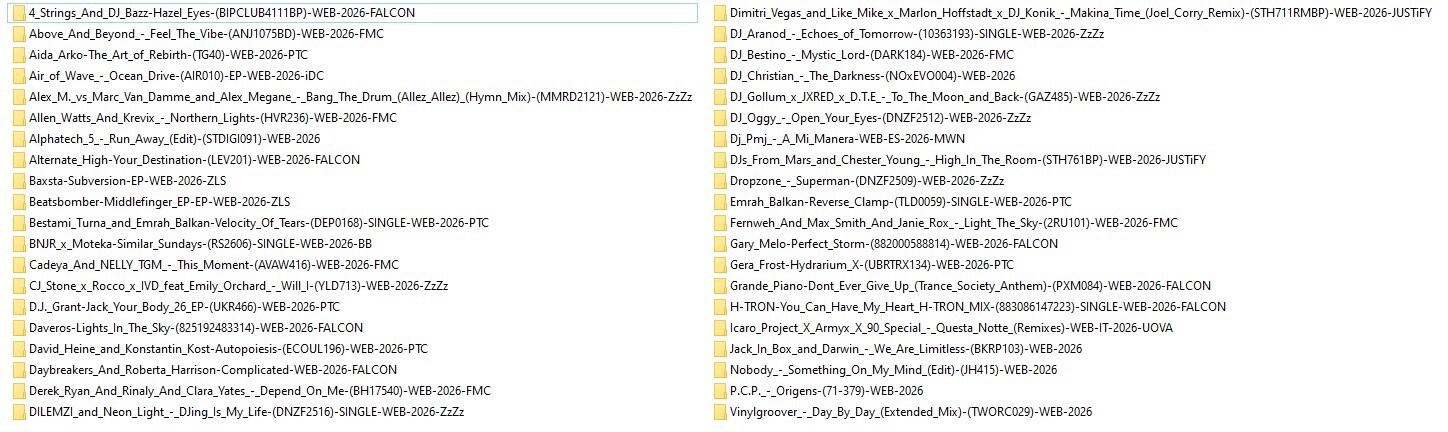Click folder icon beside DJ_Bestino_-_Mystic_Lord
The image size is (1448, 432).
pos(720,55)
